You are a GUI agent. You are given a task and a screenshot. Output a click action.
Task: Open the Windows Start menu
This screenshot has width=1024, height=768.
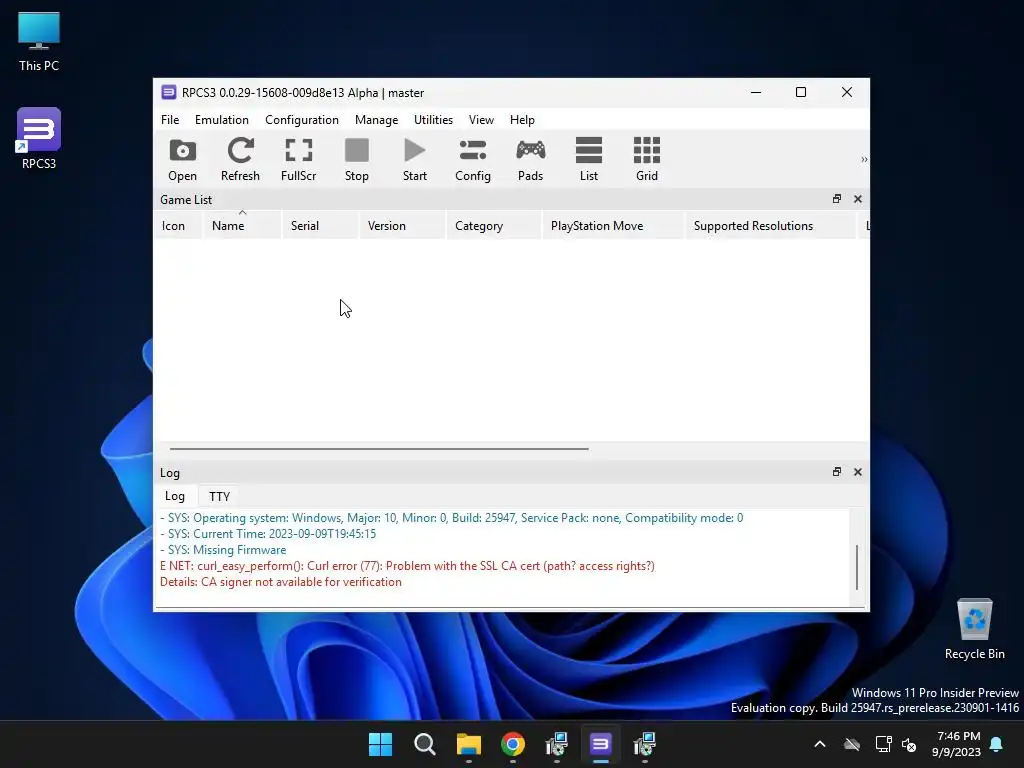380,744
